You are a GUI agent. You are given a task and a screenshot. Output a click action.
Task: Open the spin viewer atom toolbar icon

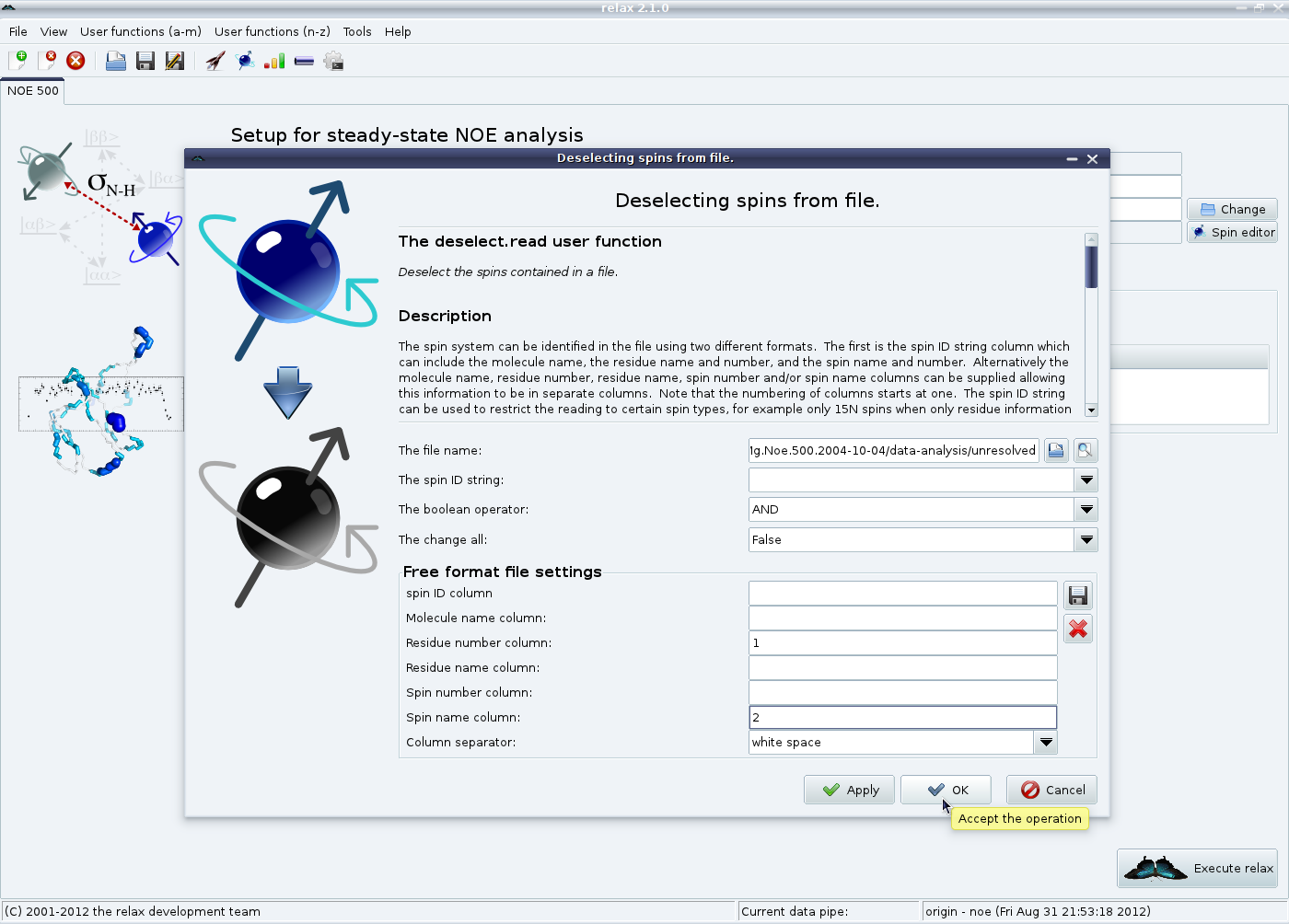point(245,61)
